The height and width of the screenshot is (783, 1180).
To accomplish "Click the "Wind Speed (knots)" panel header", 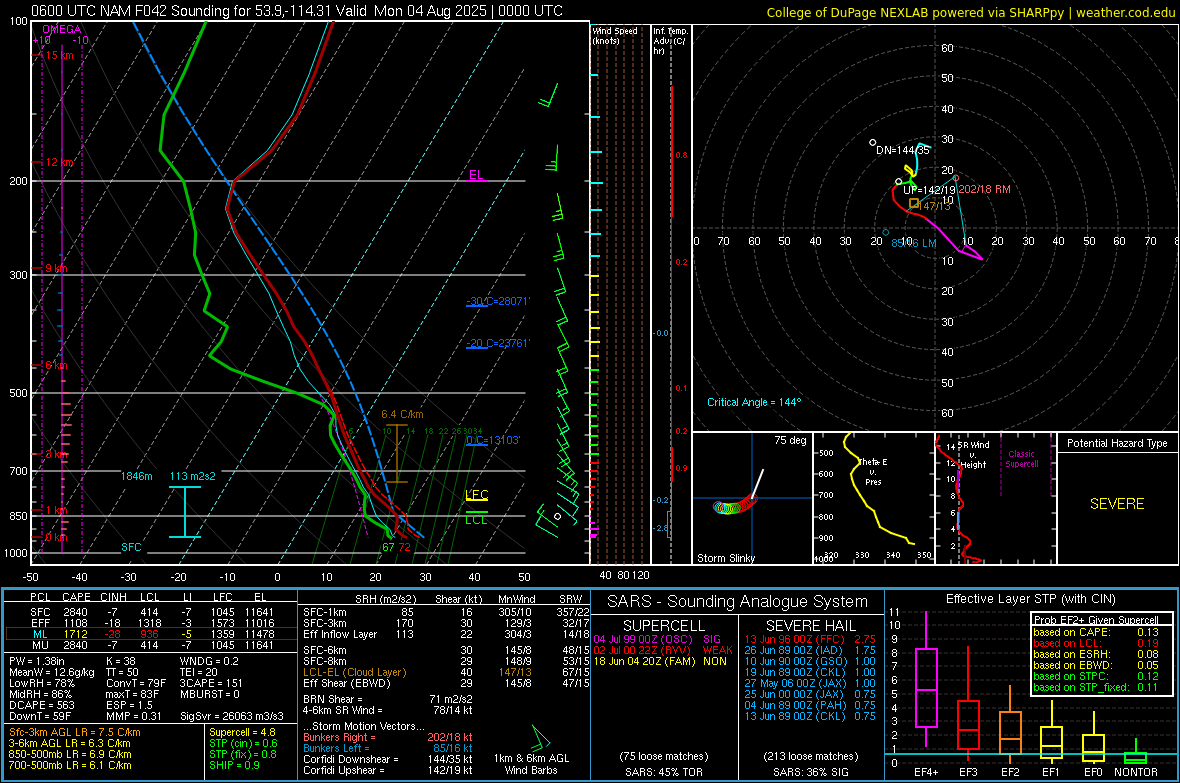I will [615, 35].
